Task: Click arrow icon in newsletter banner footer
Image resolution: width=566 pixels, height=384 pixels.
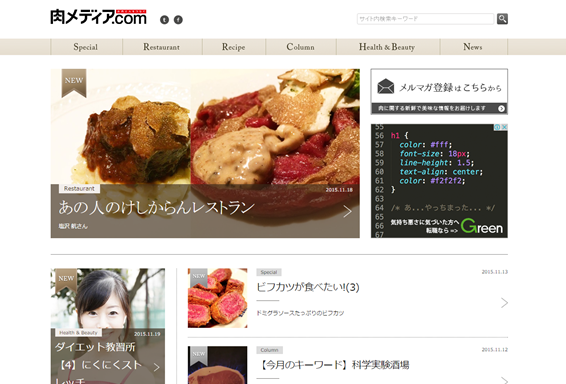Action: pyautogui.click(x=501, y=109)
